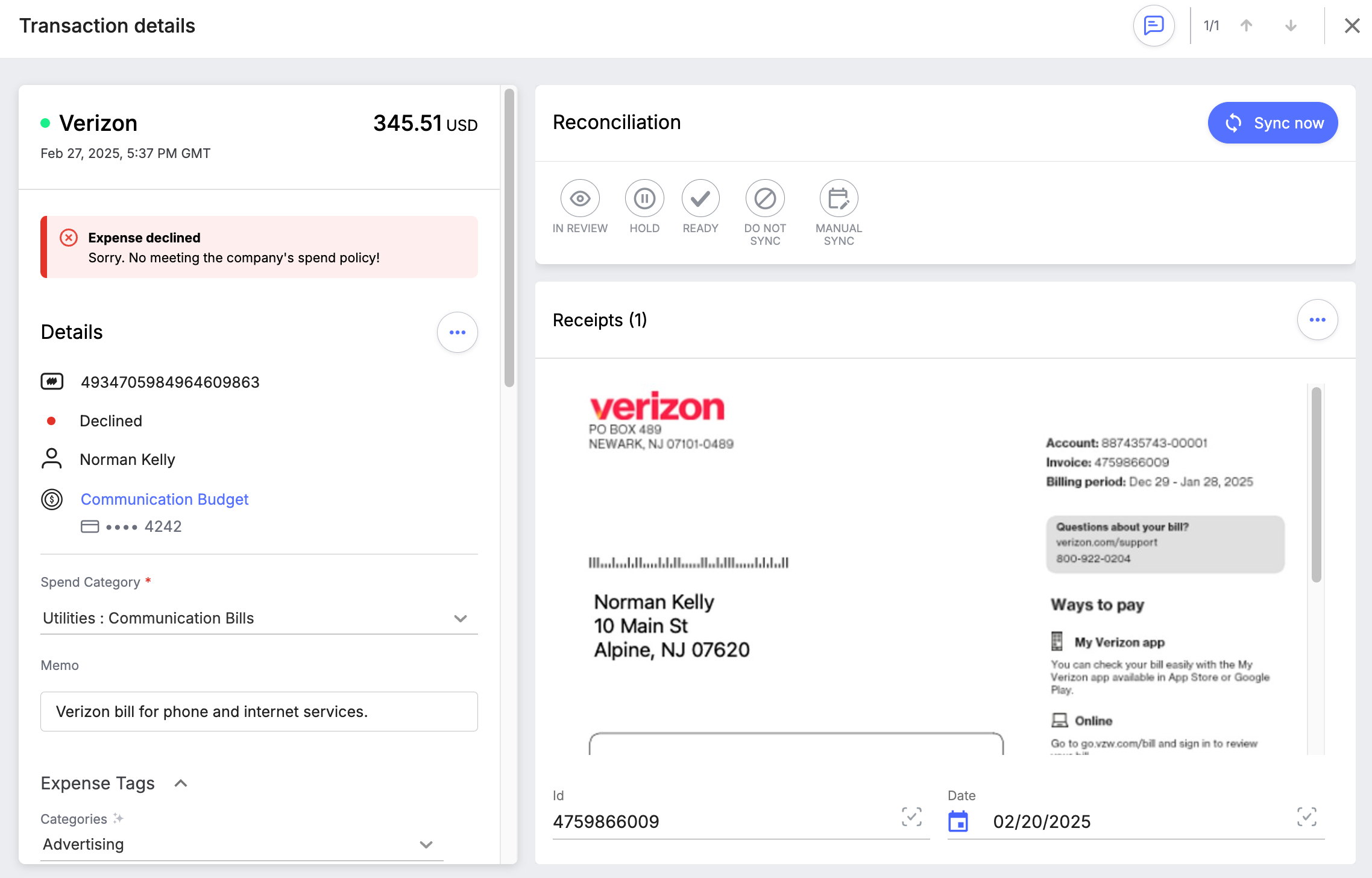Click the Verizon merchant name heading
The height and width of the screenshot is (878, 1372).
click(x=98, y=124)
